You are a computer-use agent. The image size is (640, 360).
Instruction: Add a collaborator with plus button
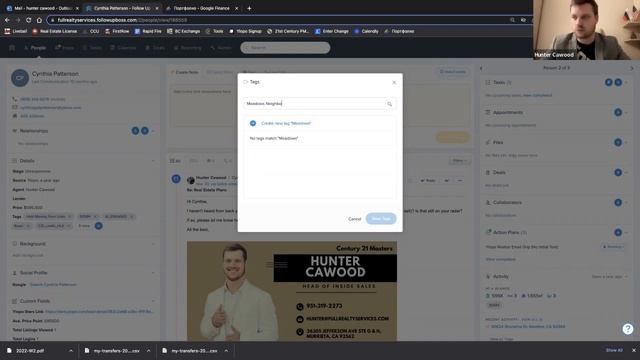[x=618, y=202]
